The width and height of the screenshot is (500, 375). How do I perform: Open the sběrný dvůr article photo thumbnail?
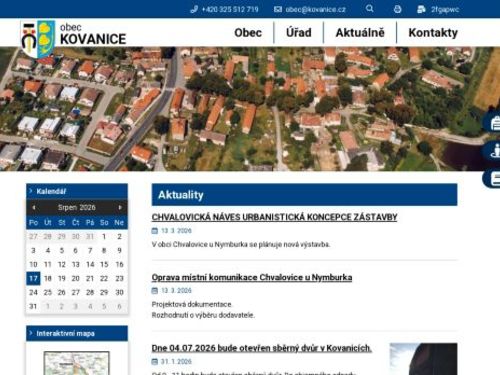pos(423,359)
